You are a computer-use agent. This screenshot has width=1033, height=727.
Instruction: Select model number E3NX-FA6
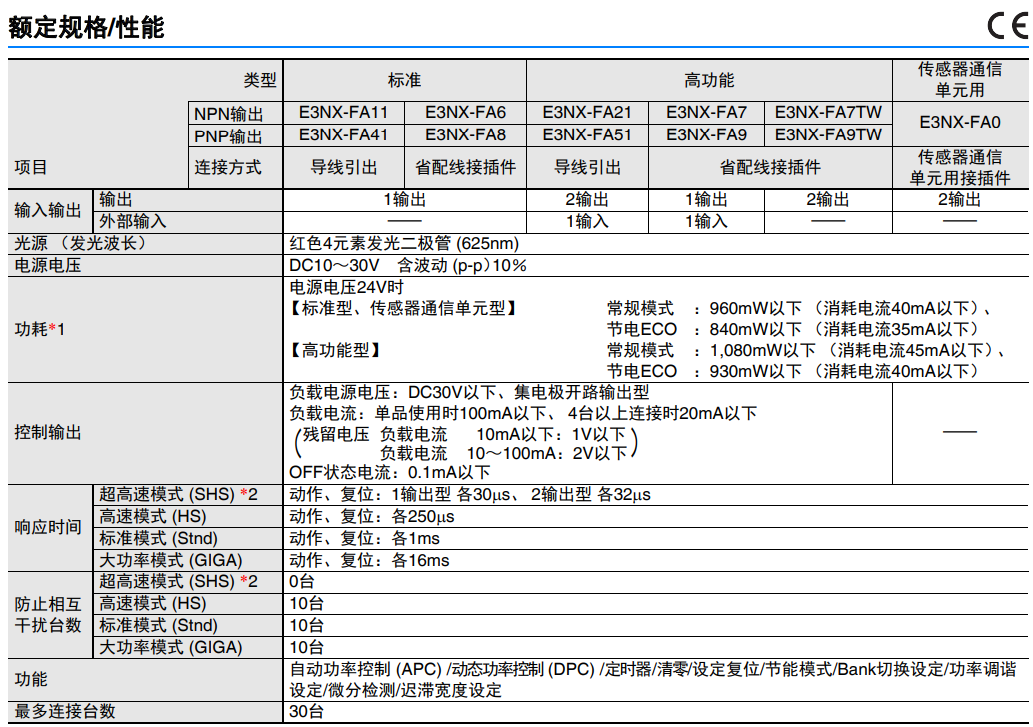(x=465, y=113)
